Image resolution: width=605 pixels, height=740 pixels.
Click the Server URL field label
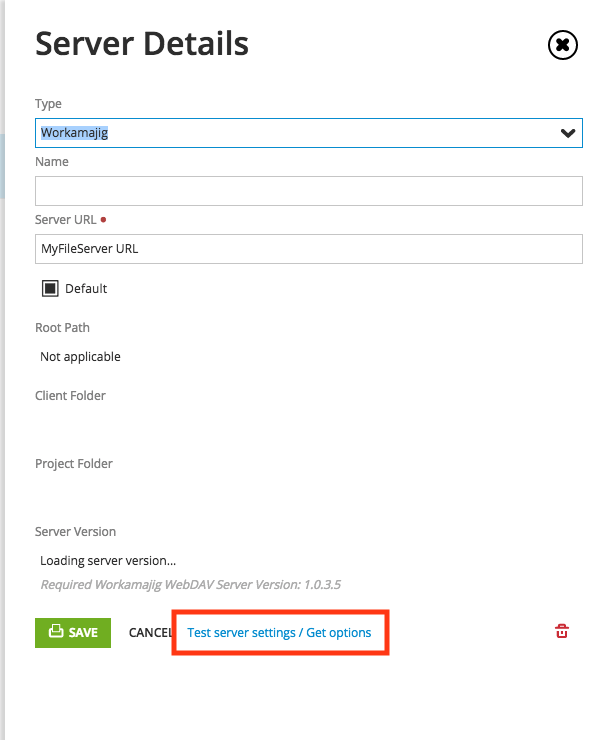[x=66, y=220]
